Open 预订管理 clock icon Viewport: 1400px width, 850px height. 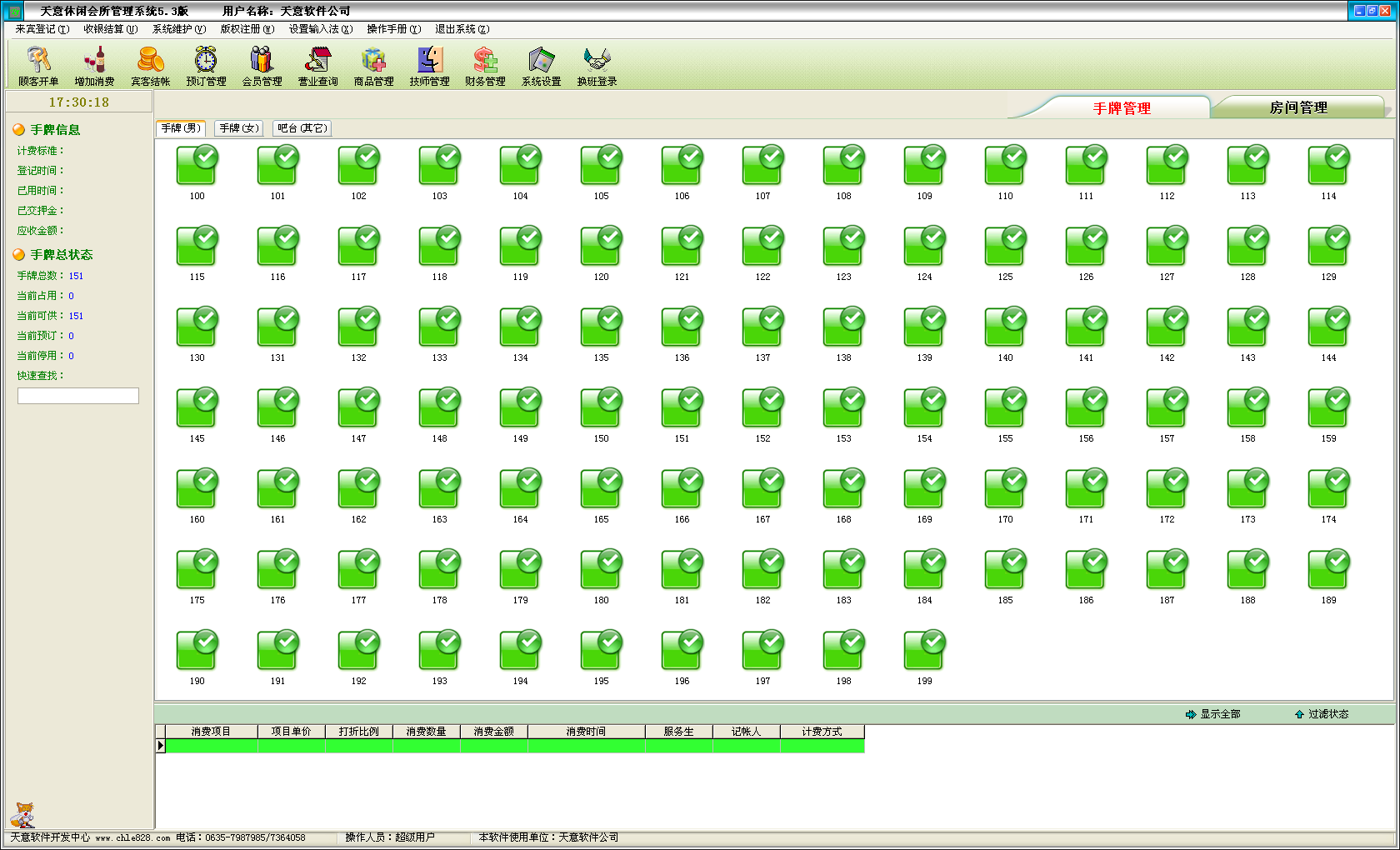click(206, 66)
